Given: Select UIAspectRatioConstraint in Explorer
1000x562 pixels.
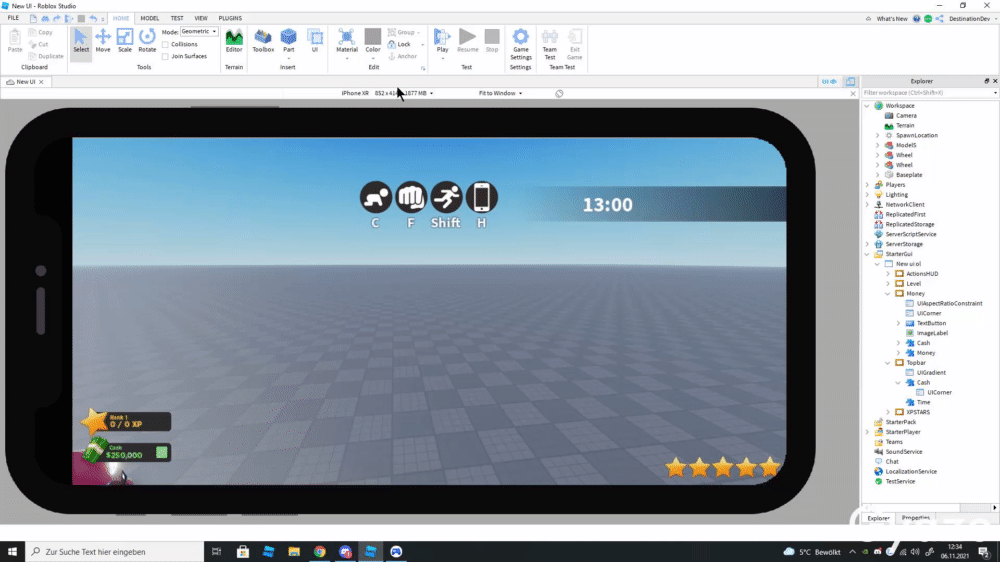Looking at the screenshot, I should click(x=949, y=304).
